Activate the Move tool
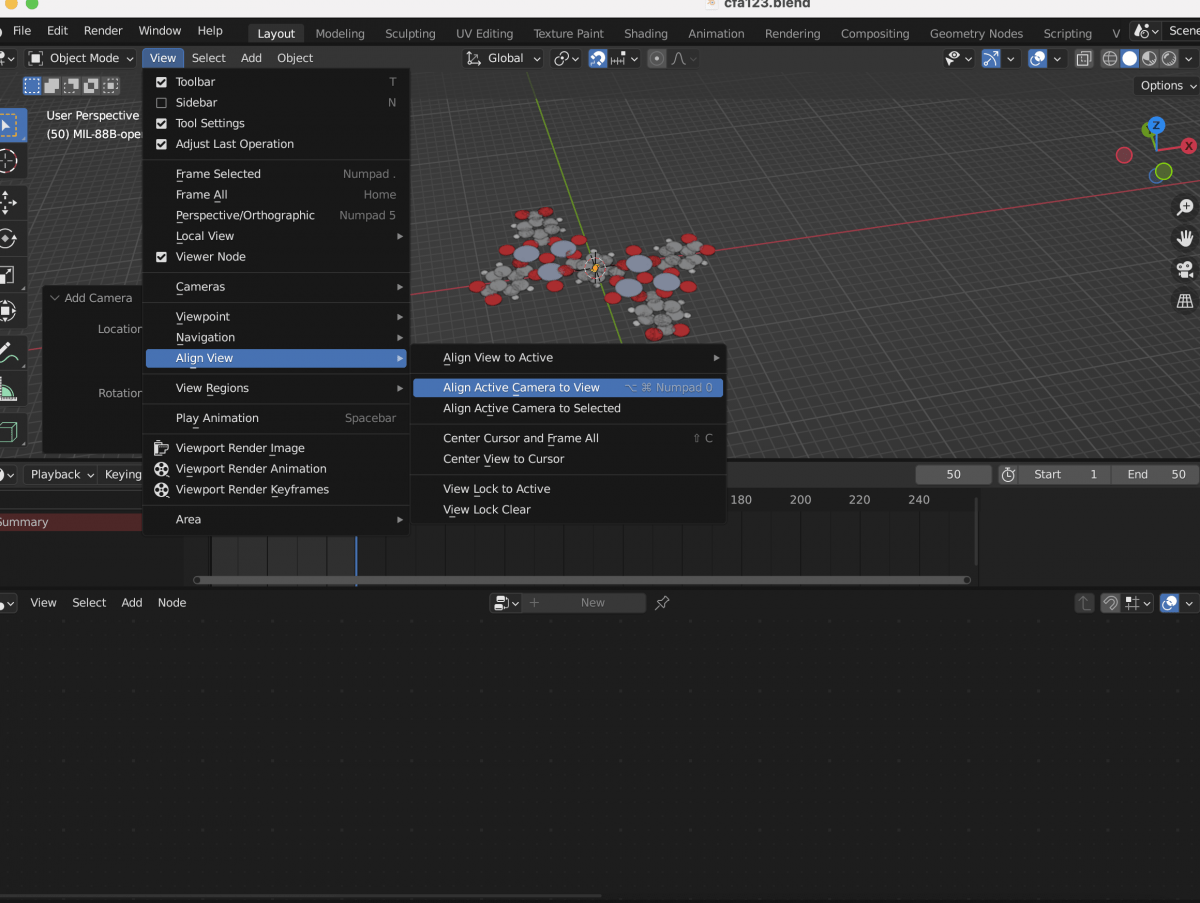The image size is (1200, 903). coord(7,202)
